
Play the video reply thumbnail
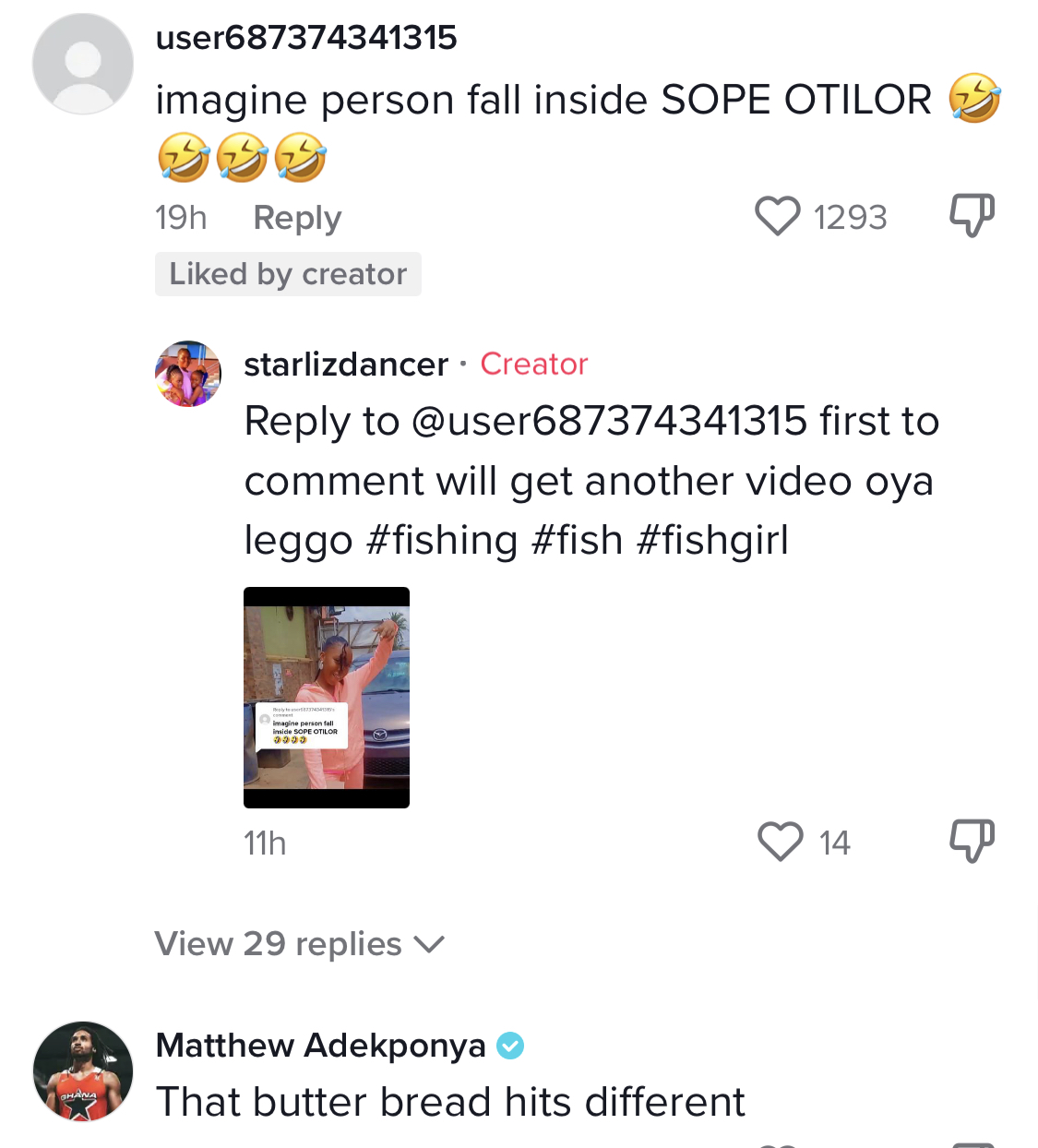[327, 698]
